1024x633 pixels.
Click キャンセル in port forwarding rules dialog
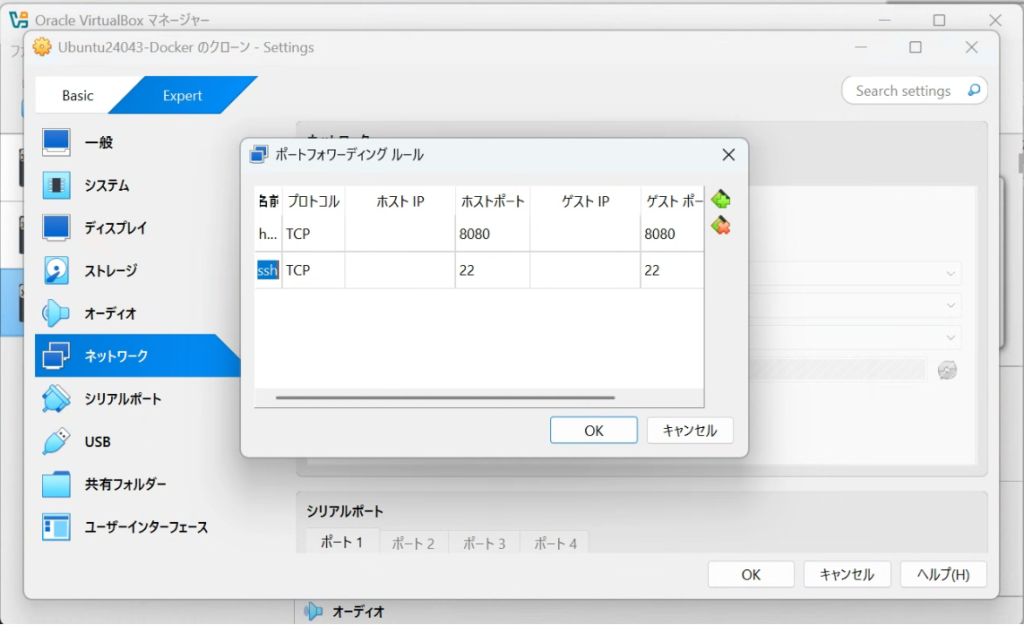[689, 430]
